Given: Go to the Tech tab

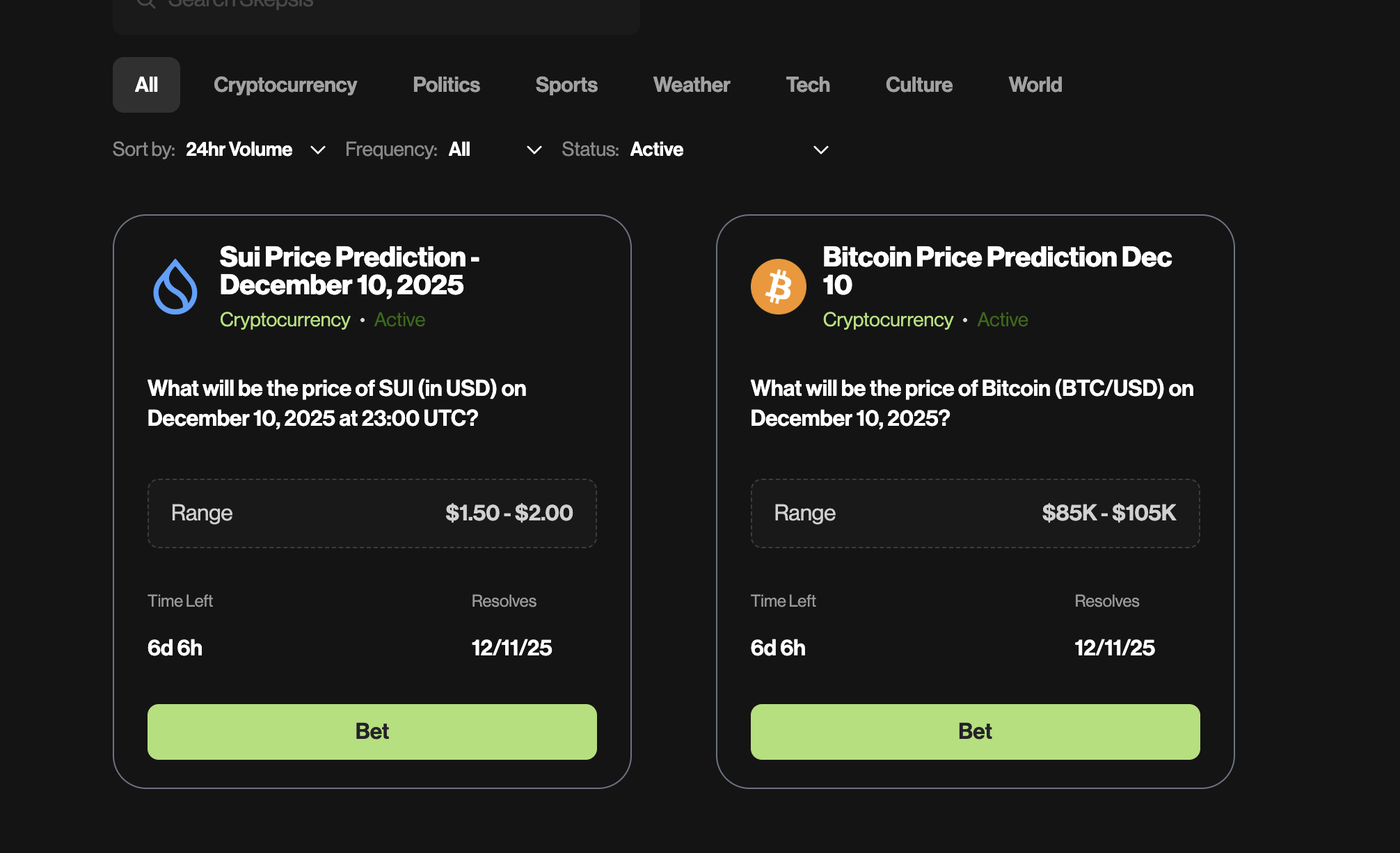Looking at the screenshot, I should (808, 85).
